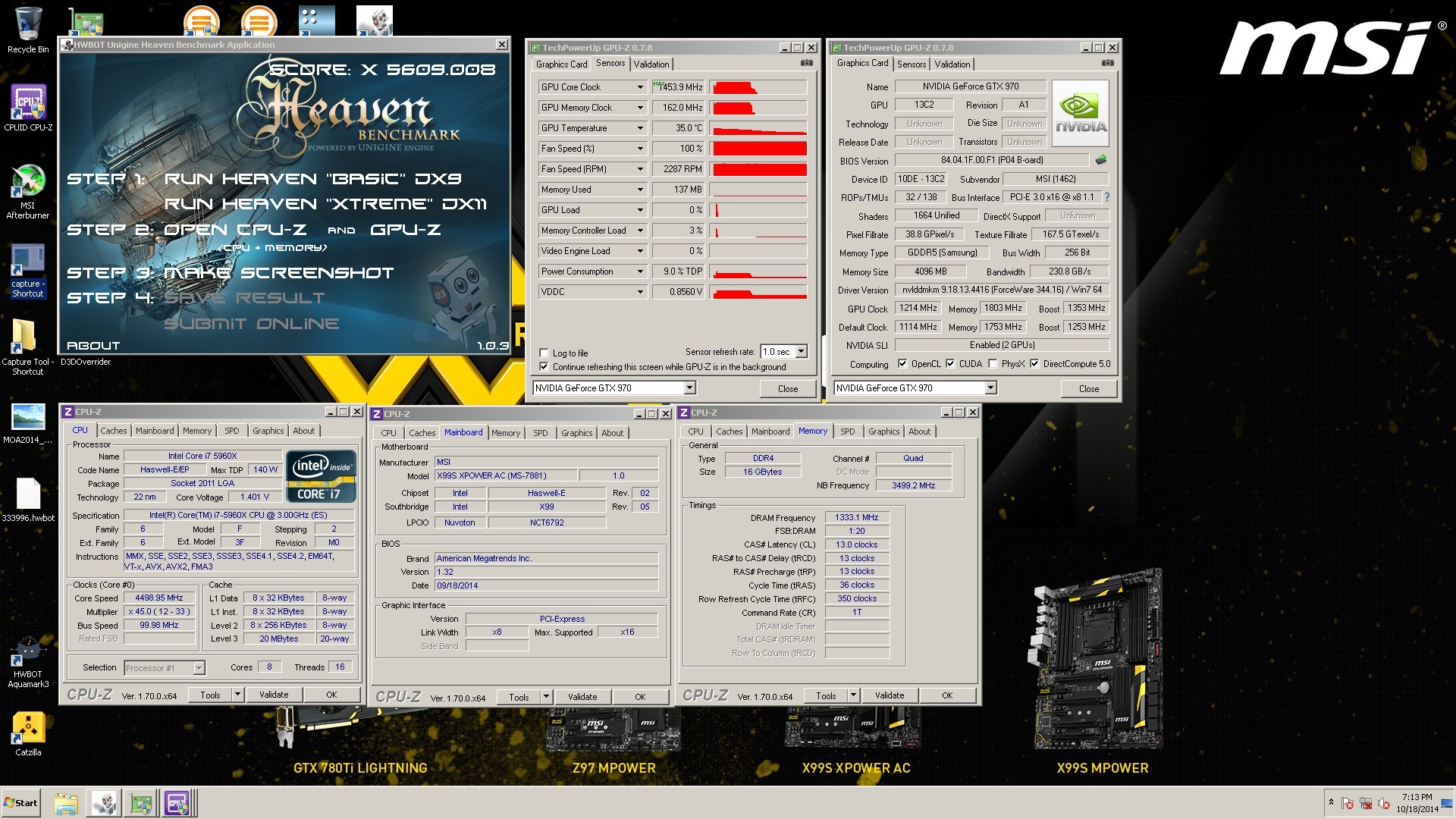Show hidden tray icons arrow
The height and width of the screenshot is (819, 1456).
point(1331,802)
